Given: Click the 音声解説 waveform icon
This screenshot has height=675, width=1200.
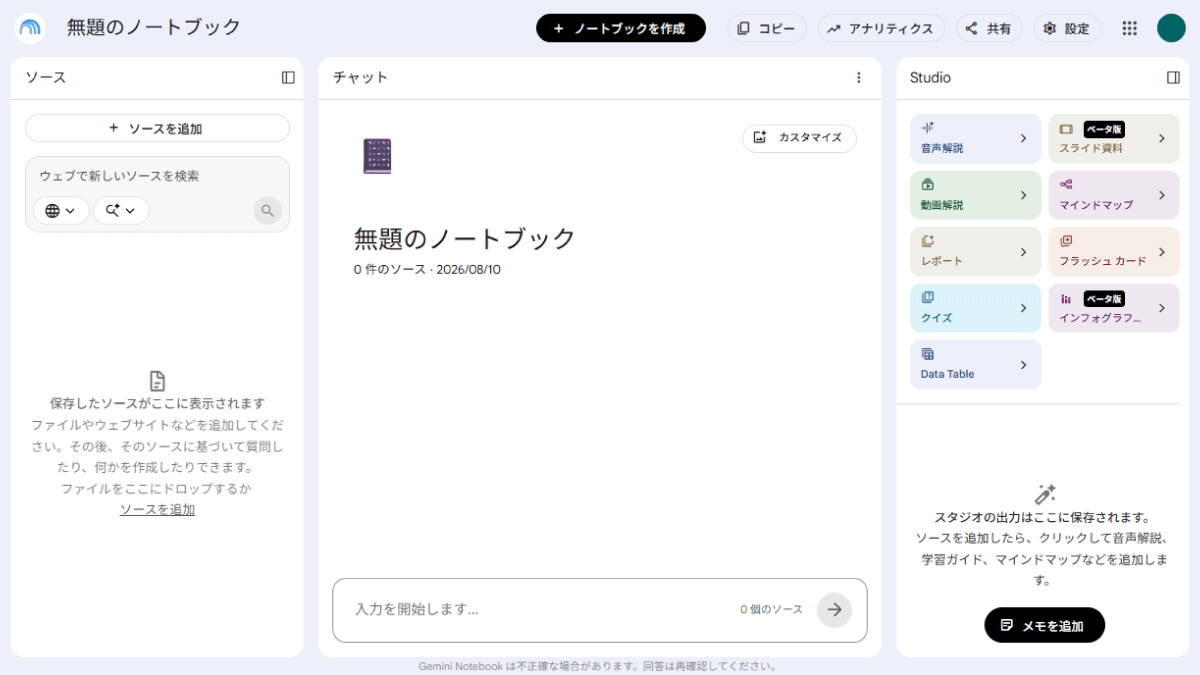Looking at the screenshot, I should point(927,127).
